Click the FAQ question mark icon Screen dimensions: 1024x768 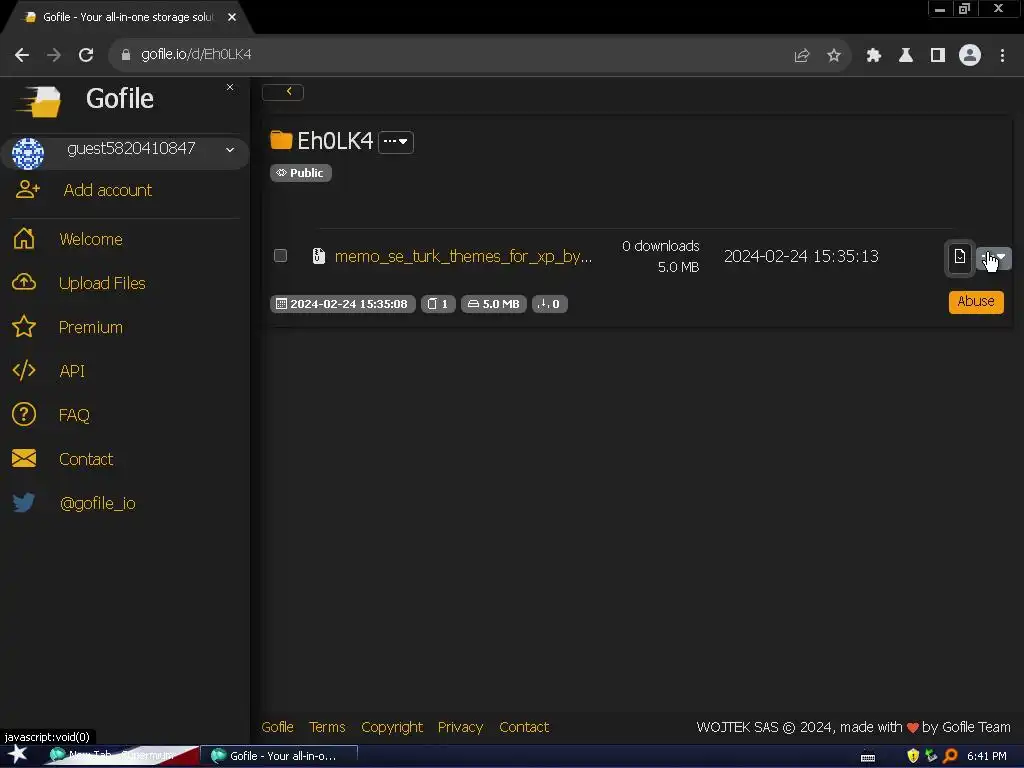tap(24, 414)
